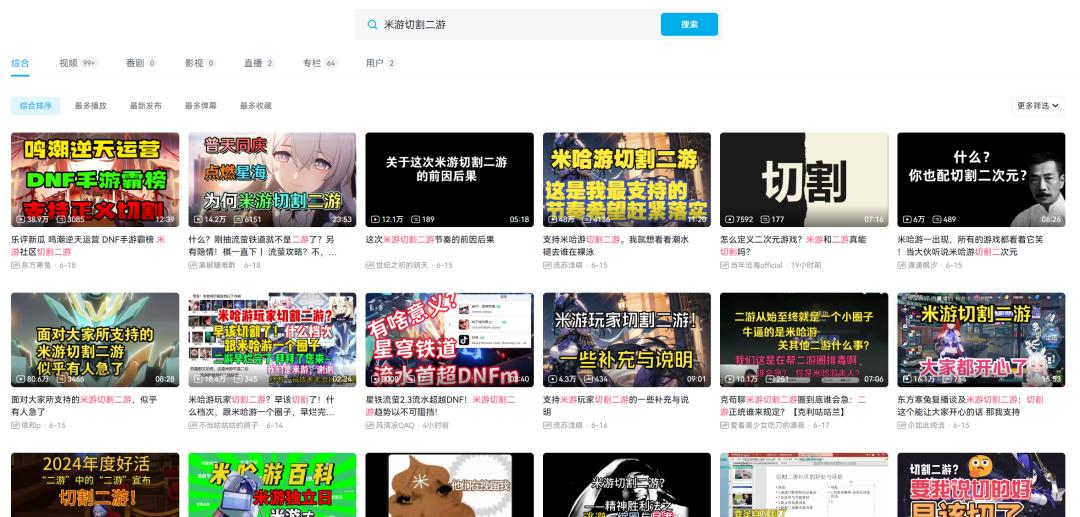Open the title starting 怎么定义二次元游戏
1080x517 pixels.
click(793, 246)
